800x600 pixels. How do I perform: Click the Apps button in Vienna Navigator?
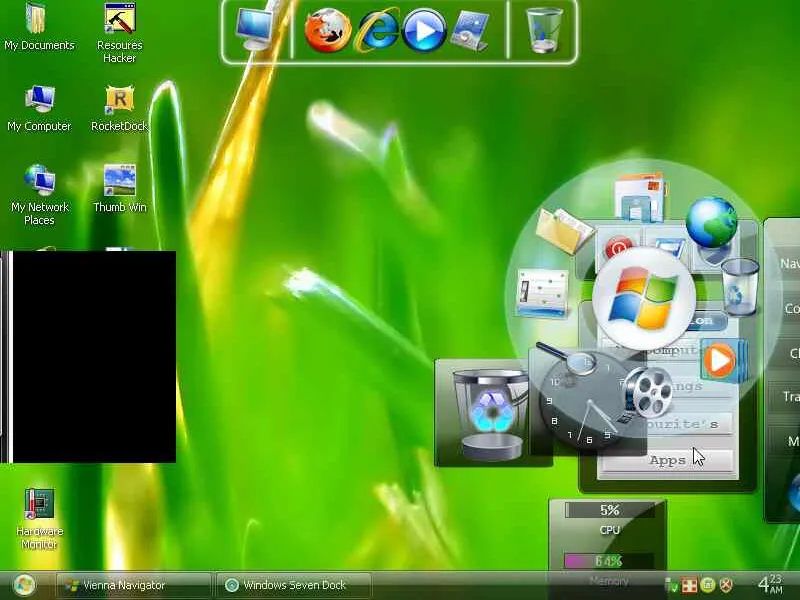coord(668,460)
